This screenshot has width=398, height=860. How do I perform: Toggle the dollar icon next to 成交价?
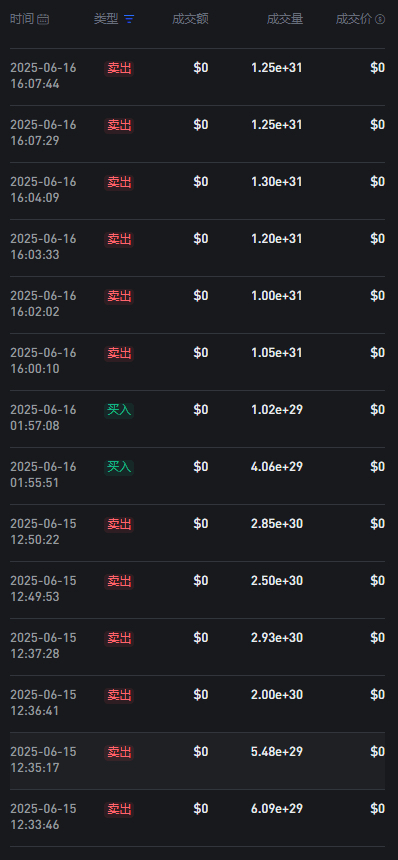(x=380, y=20)
